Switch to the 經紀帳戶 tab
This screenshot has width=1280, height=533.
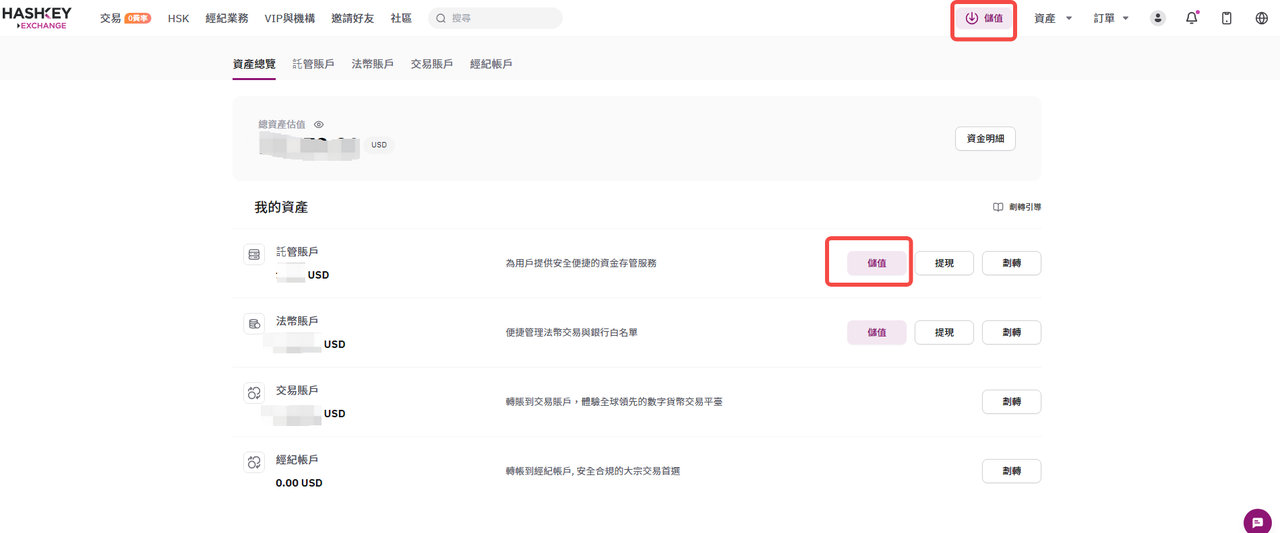click(491, 64)
